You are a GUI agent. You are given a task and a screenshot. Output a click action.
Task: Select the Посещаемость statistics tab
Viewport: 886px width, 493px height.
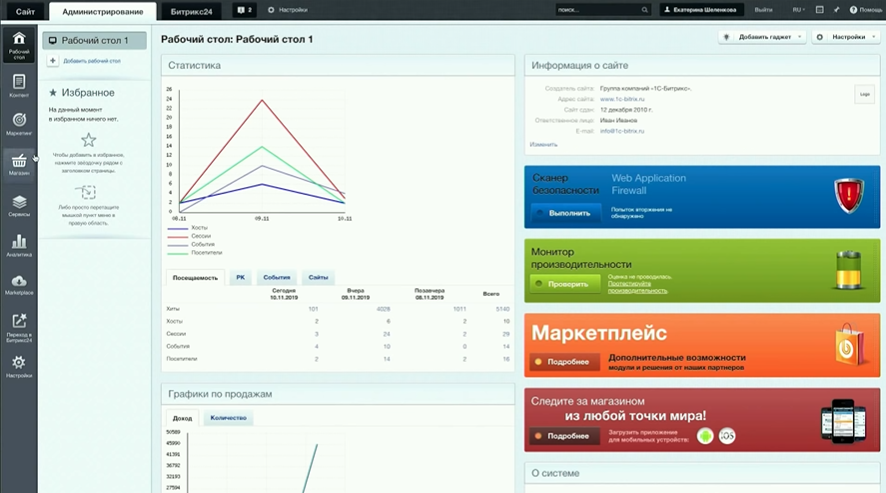(x=195, y=278)
